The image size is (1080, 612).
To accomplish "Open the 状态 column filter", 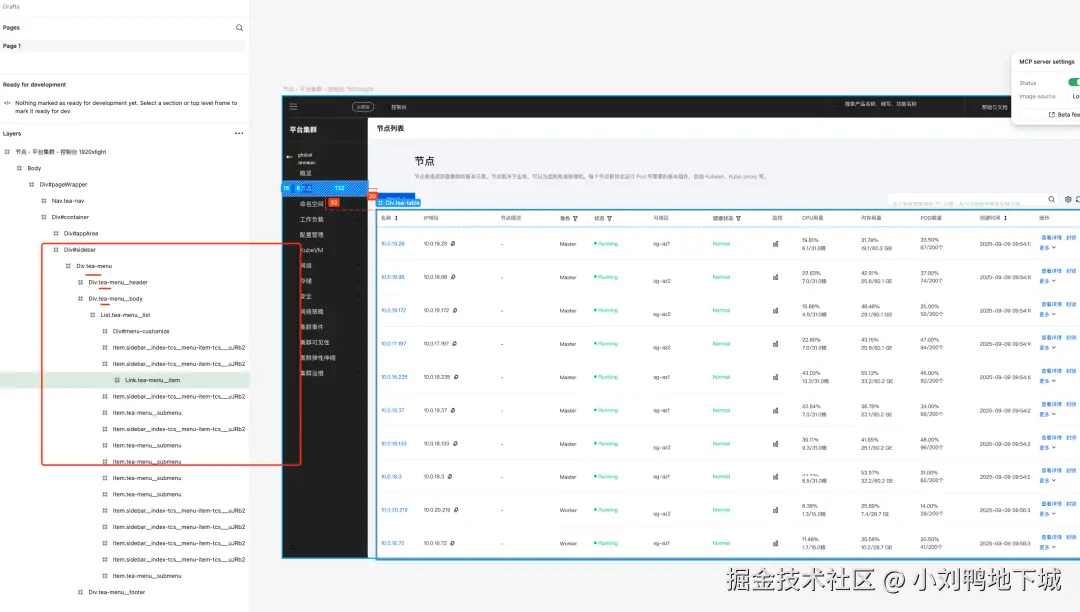I will coord(610,218).
